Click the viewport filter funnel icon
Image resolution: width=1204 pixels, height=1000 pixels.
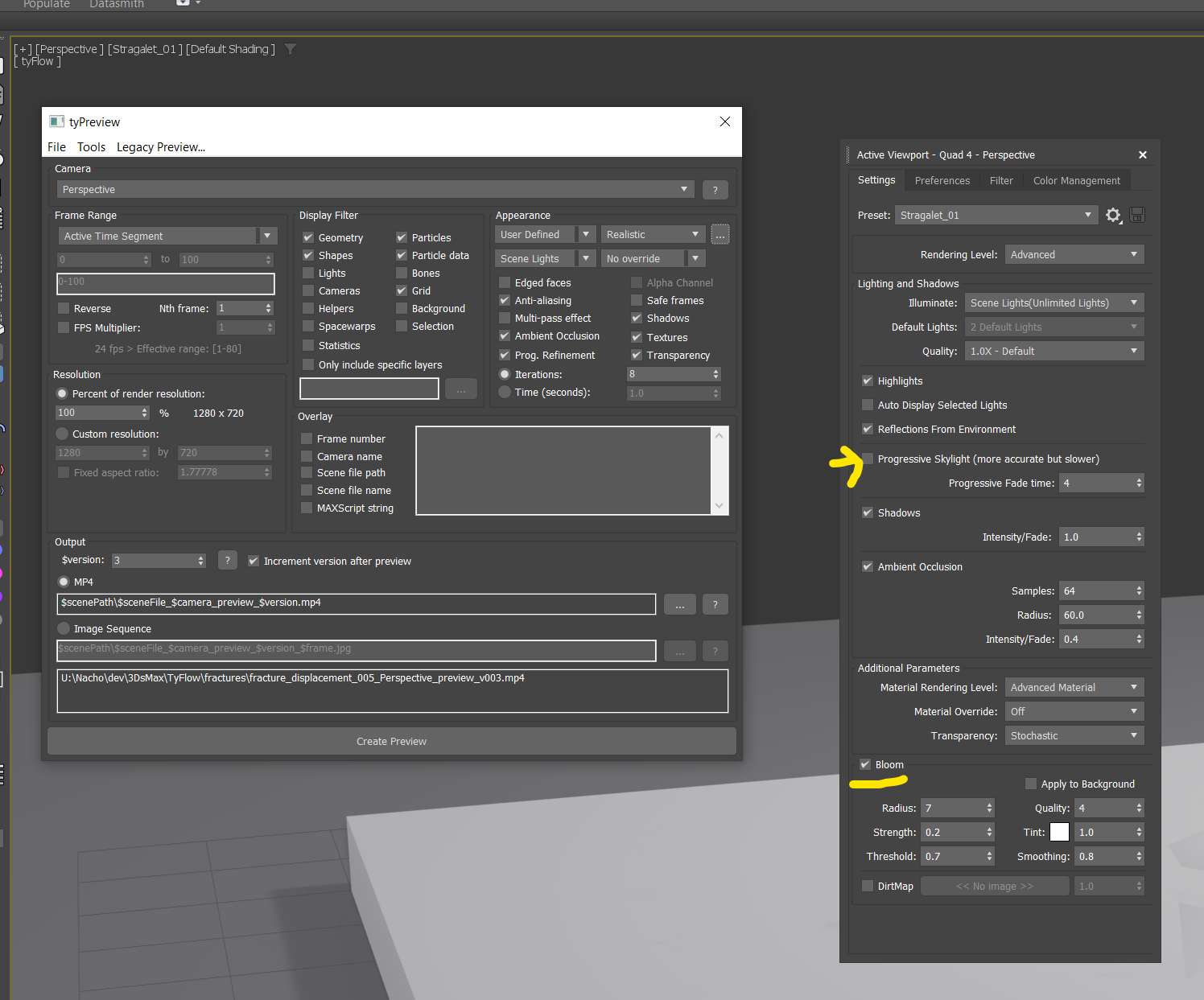pyautogui.click(x=291, y=49)
